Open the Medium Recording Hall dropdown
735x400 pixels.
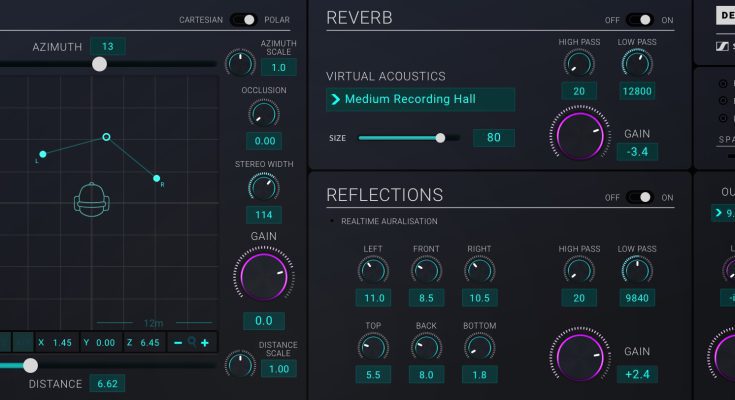click(421, 99)
